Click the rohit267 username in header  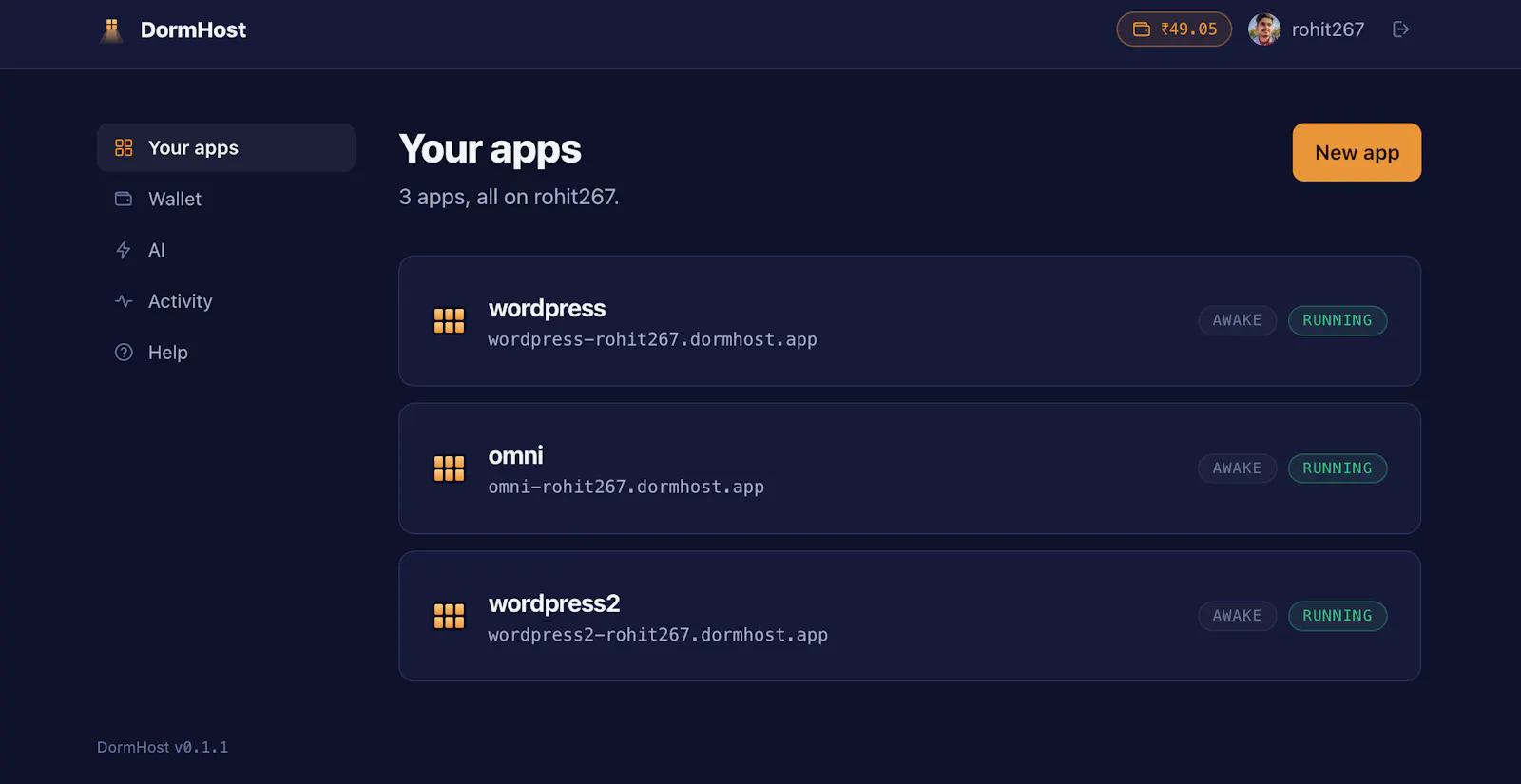[x=1327, y=29]
